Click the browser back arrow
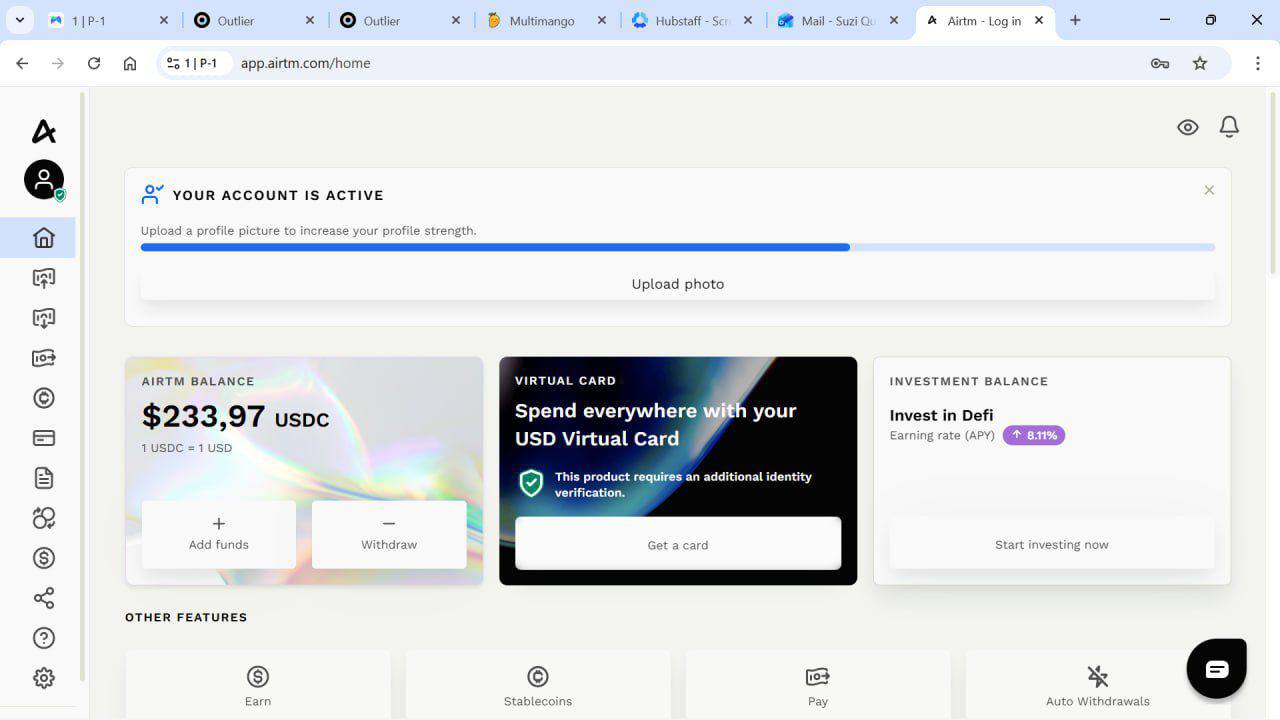Viewport: 1280px width, 720px height. 22,63
